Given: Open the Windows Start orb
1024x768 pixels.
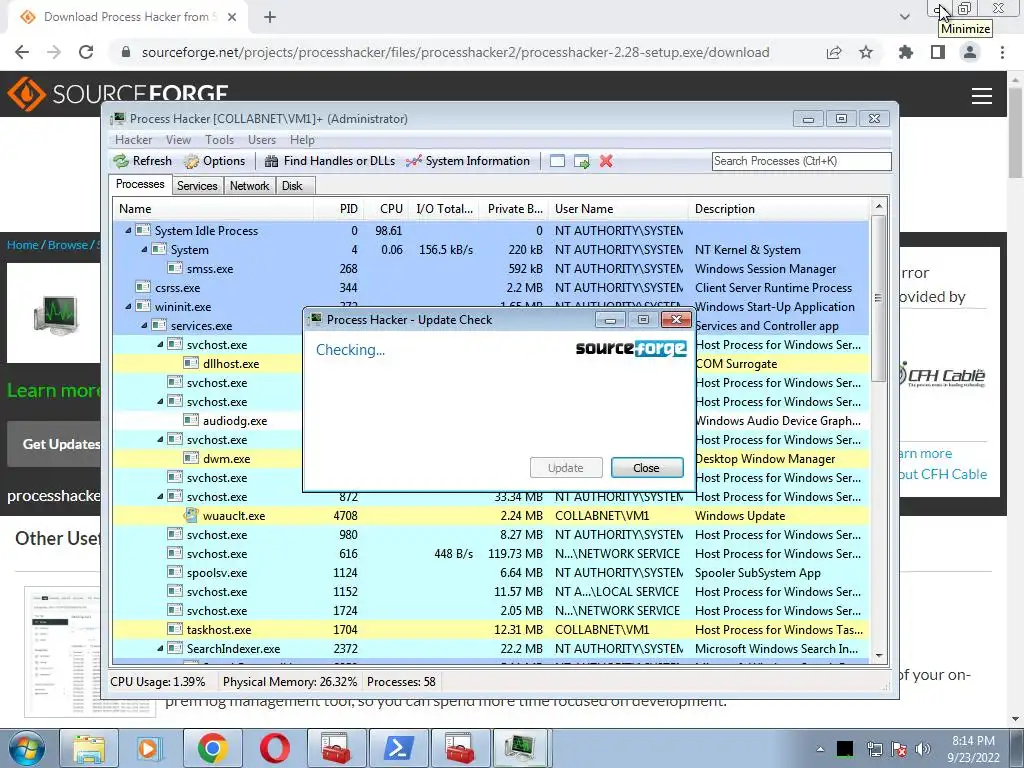Looking at the screenshot, I should click(x=25, y=748).
